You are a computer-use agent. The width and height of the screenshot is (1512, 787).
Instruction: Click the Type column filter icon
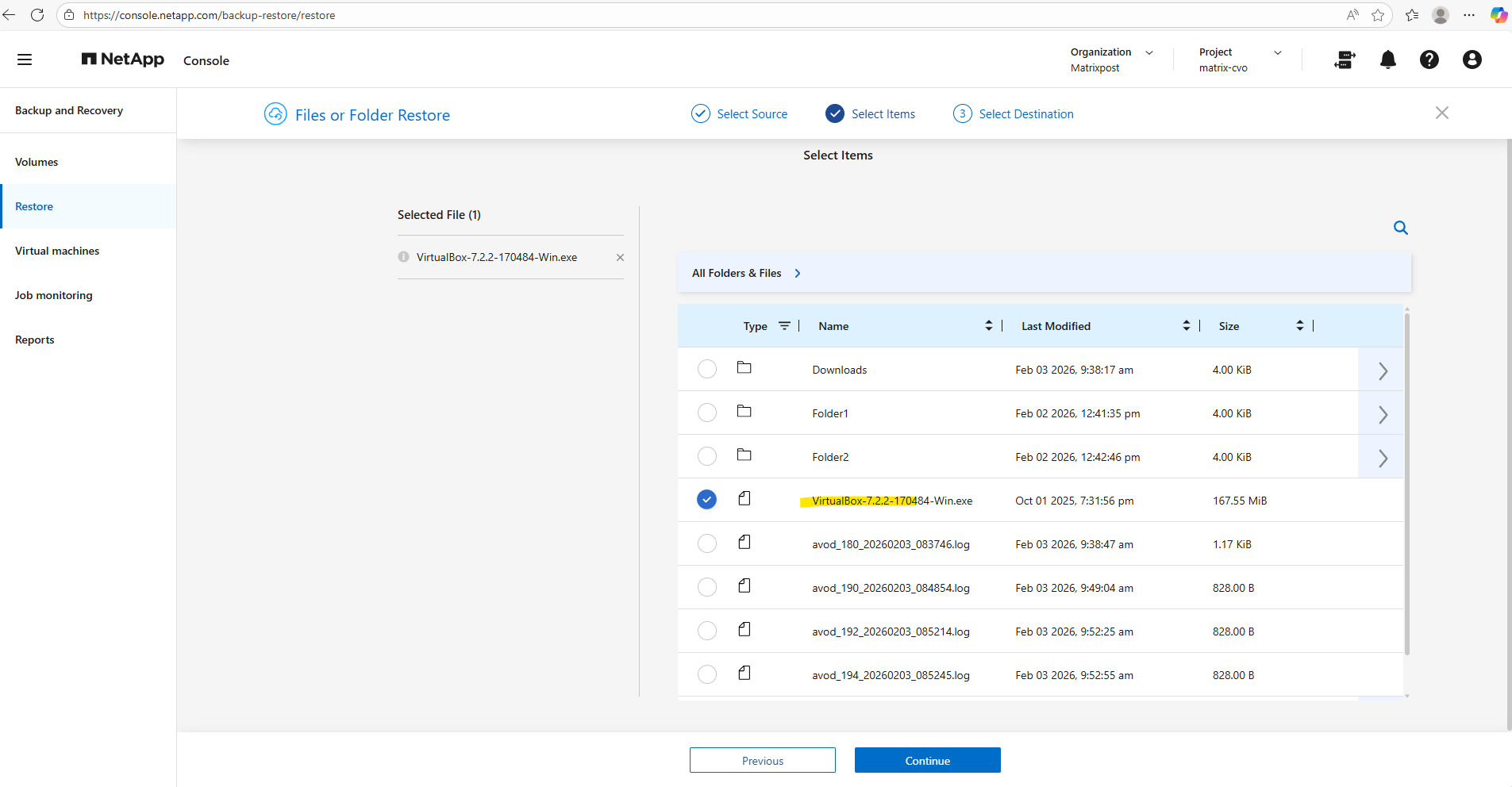point(784,326)
